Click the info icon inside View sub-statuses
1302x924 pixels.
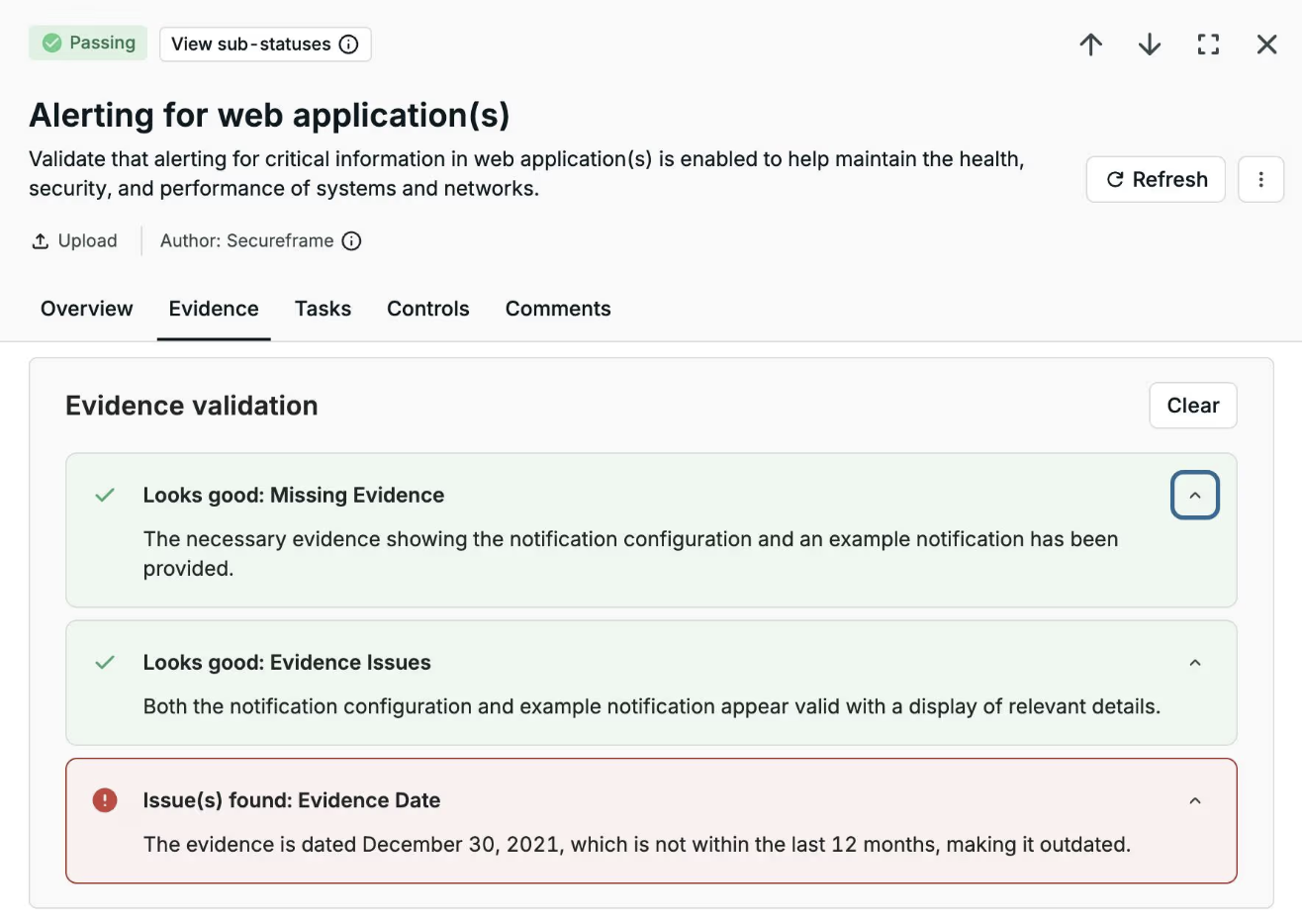(x=348, y=45)
